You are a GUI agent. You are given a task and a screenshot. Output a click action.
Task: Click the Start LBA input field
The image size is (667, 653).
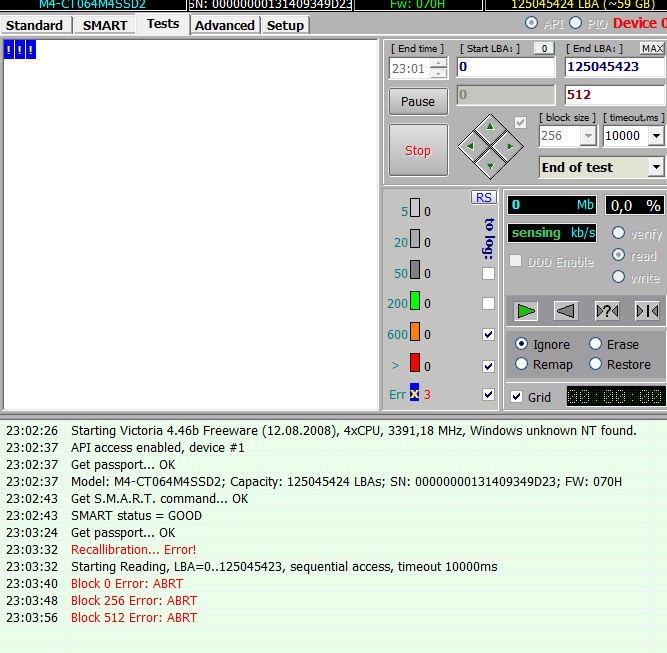pos(505,67)
